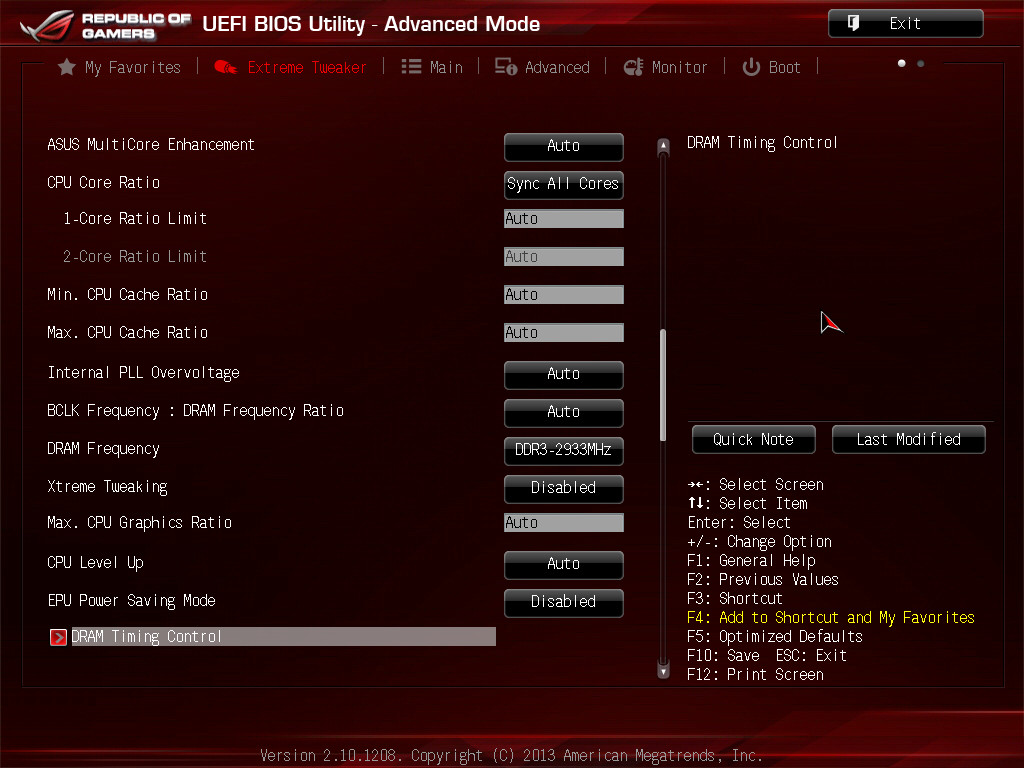Click the Extreme Tweaker red icon
This screenshot has height=768, width=1024.
point(225,67)
